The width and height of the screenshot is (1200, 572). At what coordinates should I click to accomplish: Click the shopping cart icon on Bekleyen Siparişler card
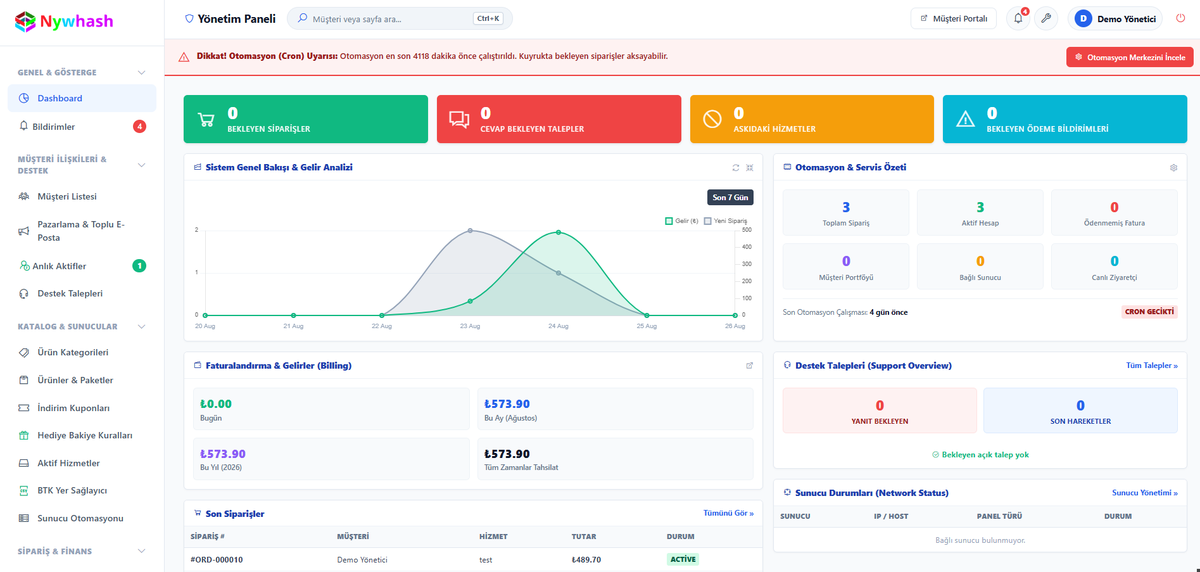206,120
